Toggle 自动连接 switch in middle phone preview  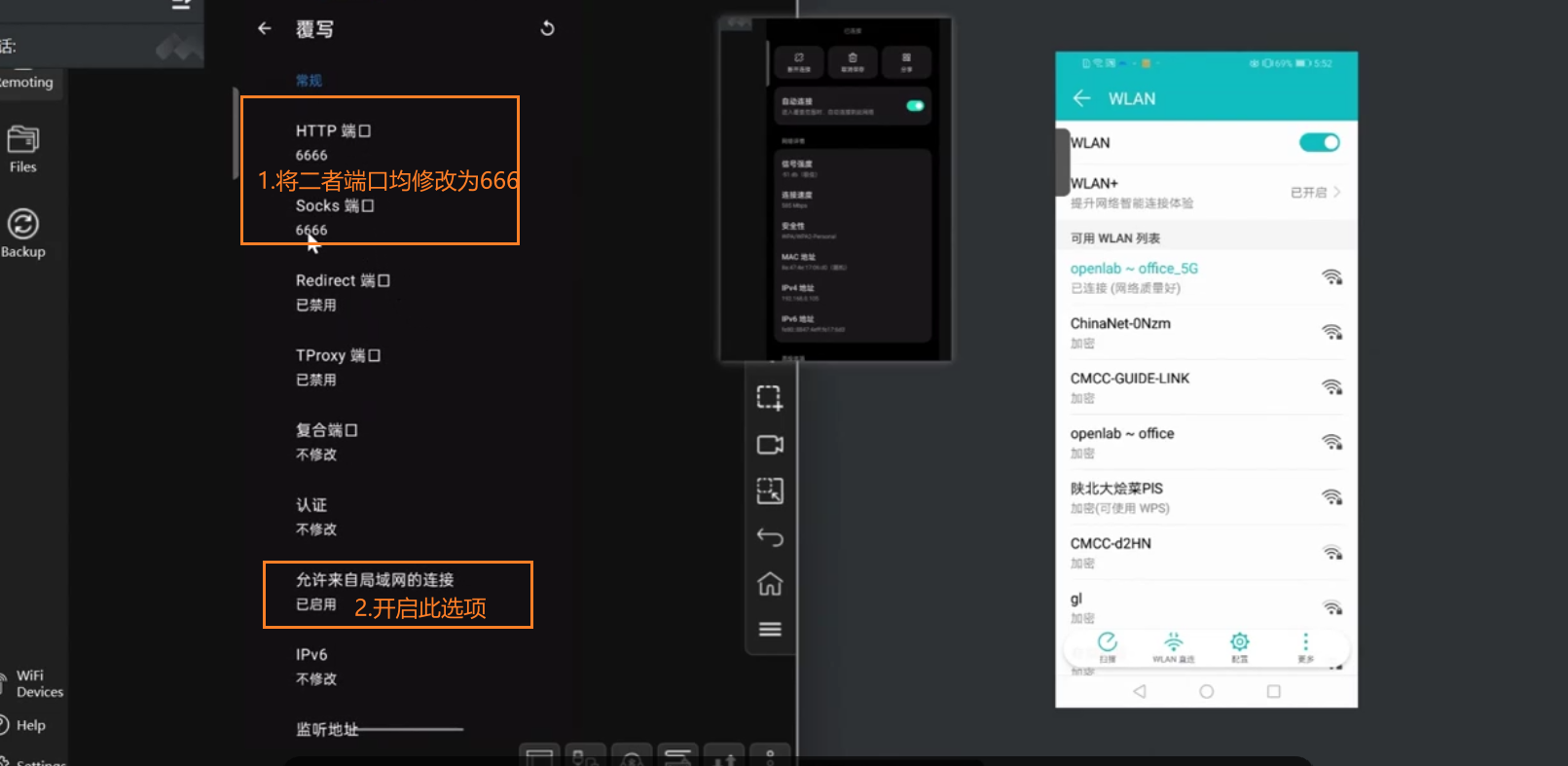pos(915,105)
